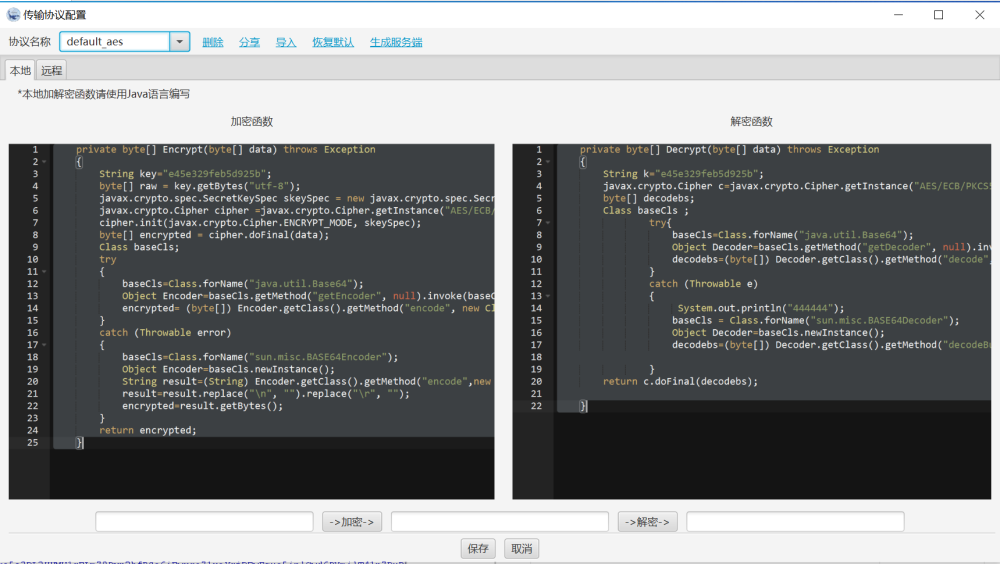Viewport: 1000px width, 564px height.
Task: Click the app icon in title bar
Action: 12,14
